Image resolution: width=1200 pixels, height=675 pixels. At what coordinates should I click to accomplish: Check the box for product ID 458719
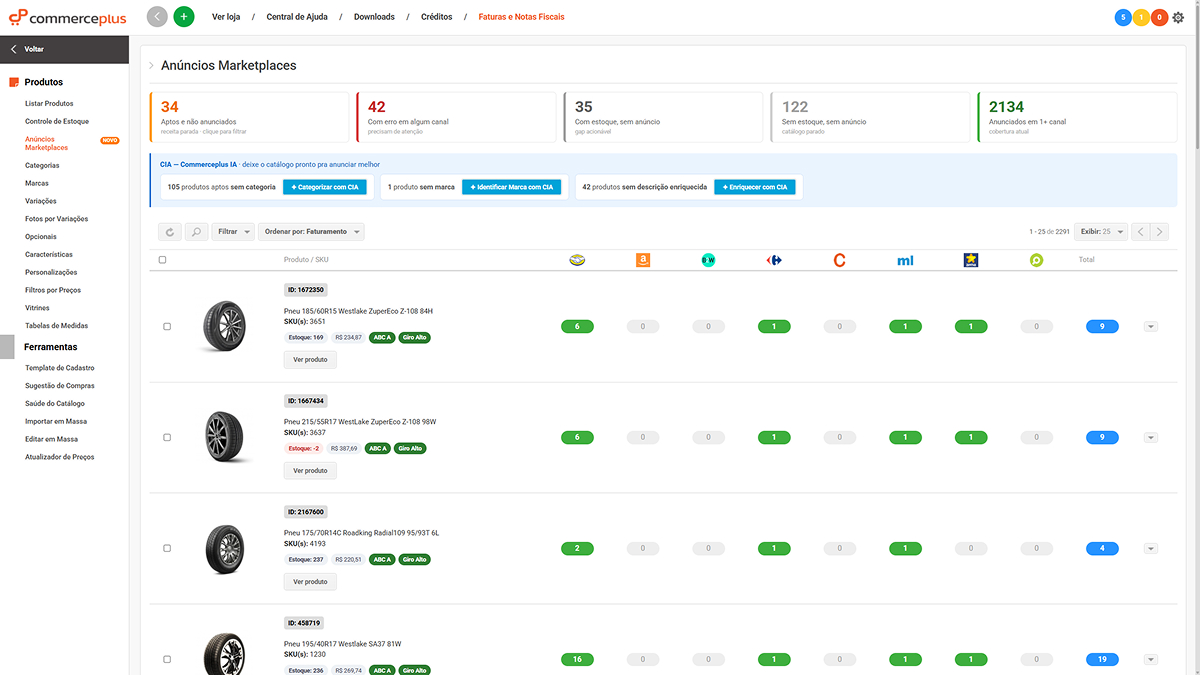[167, 660]
